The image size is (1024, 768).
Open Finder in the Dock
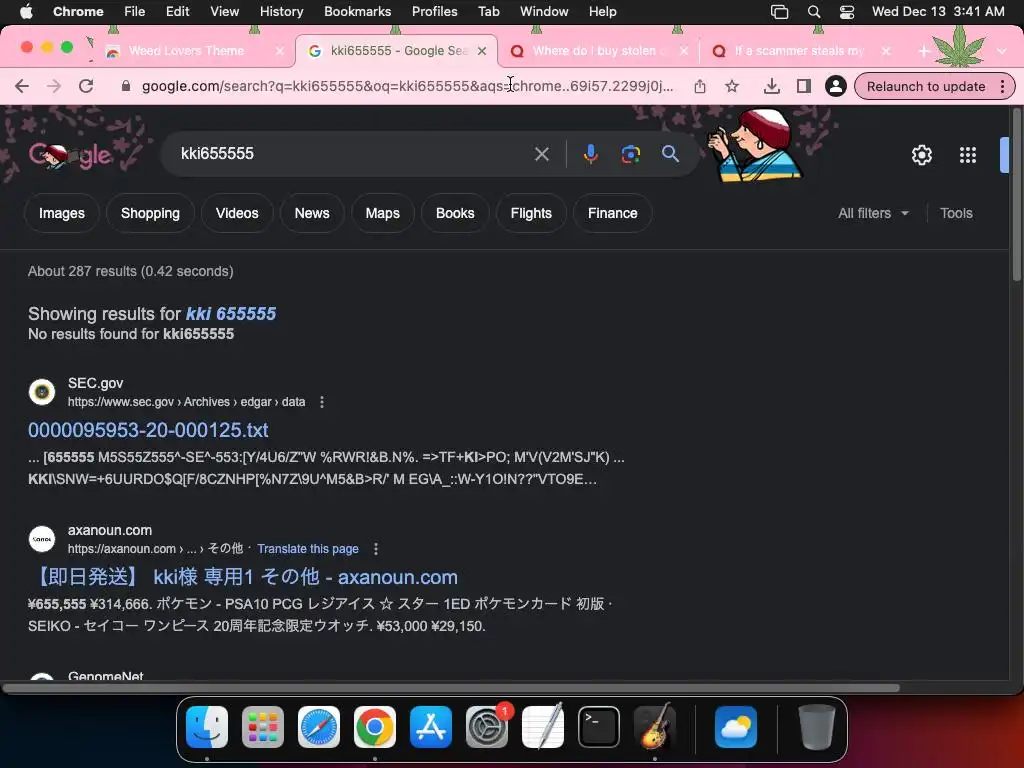click(207, 727)
